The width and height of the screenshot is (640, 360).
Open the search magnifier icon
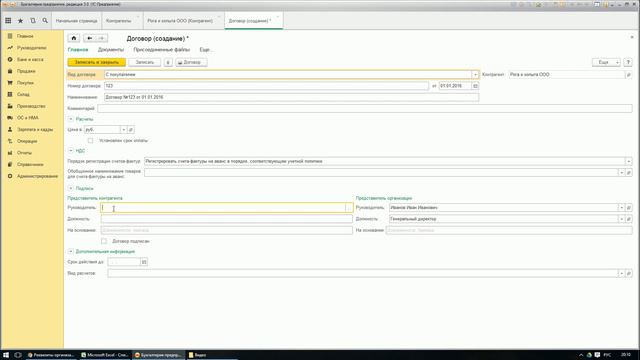[x=45, y=20]
